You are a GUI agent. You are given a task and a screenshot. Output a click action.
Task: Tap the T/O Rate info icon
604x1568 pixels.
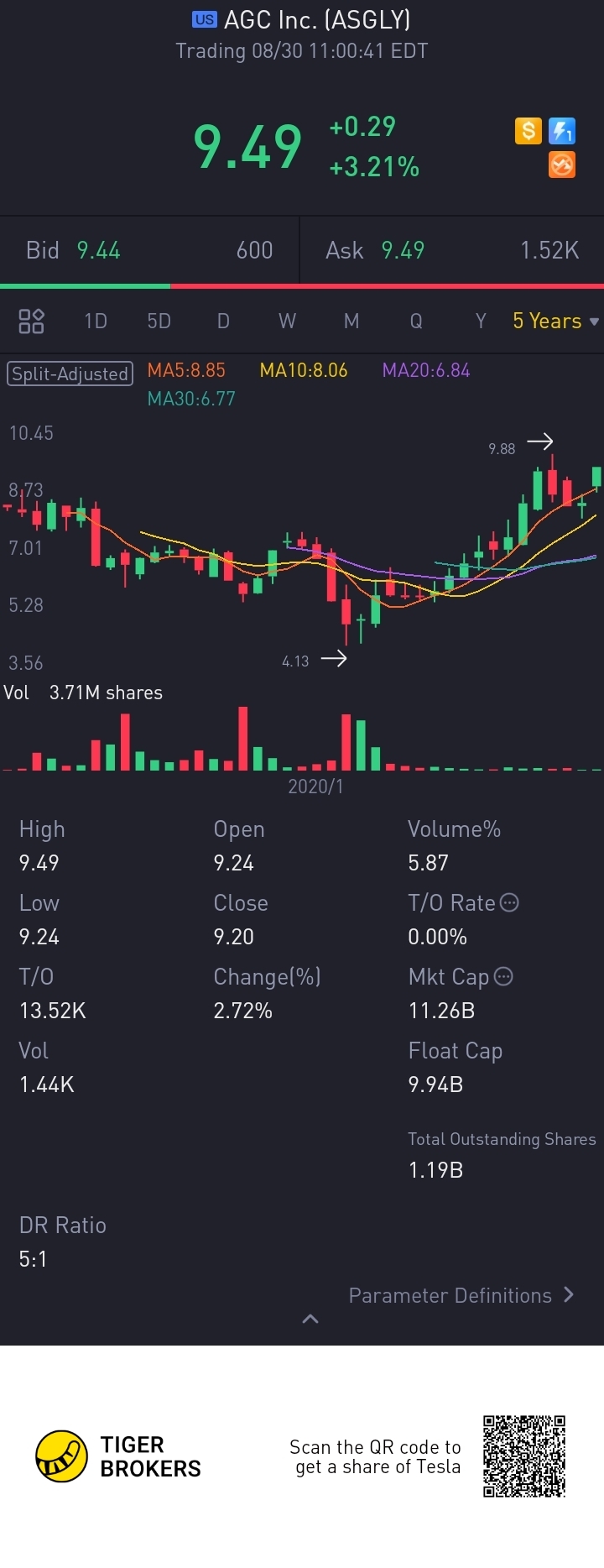click(x=509, y=902)
